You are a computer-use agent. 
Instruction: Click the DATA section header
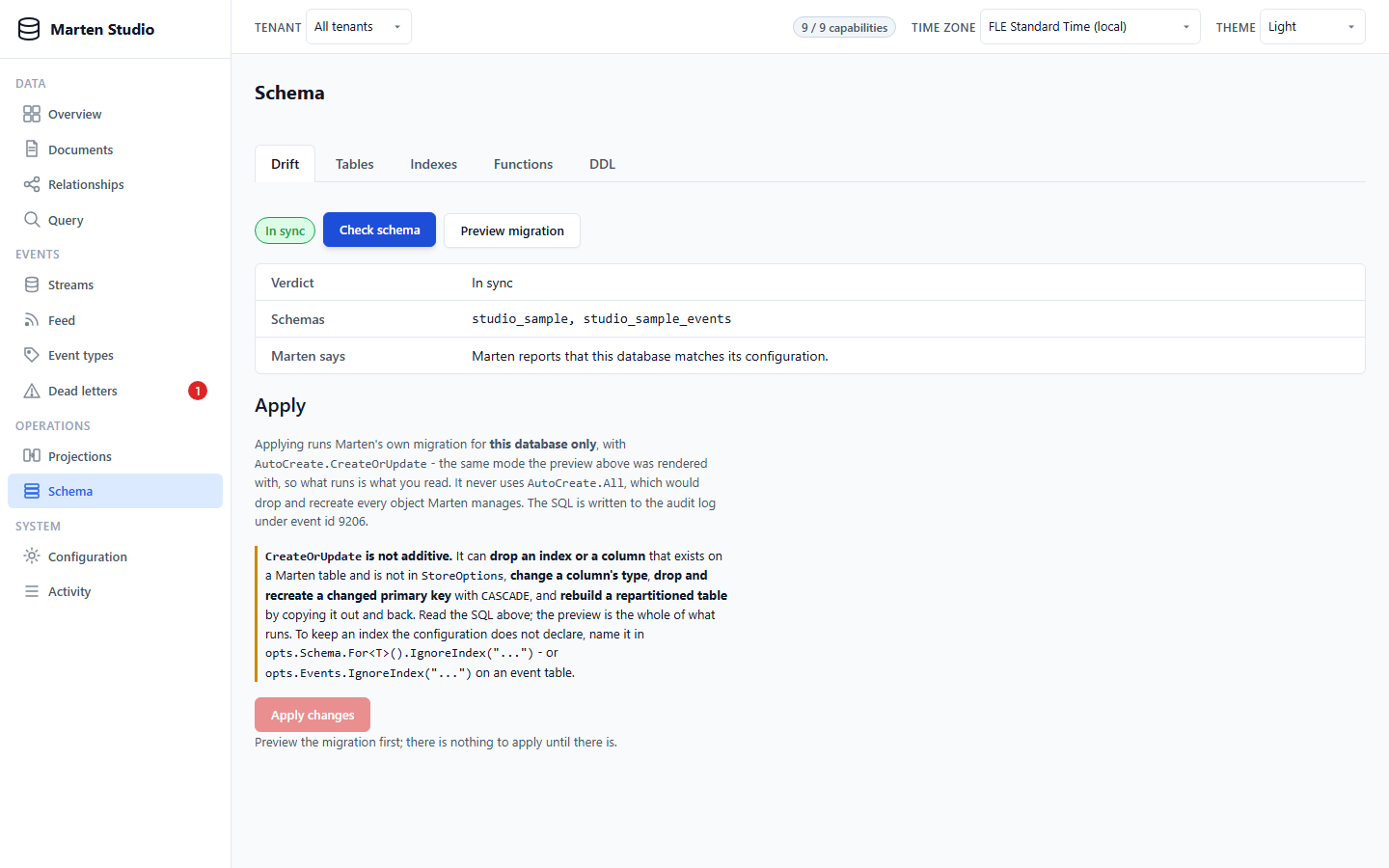click(x=31, y=83)
